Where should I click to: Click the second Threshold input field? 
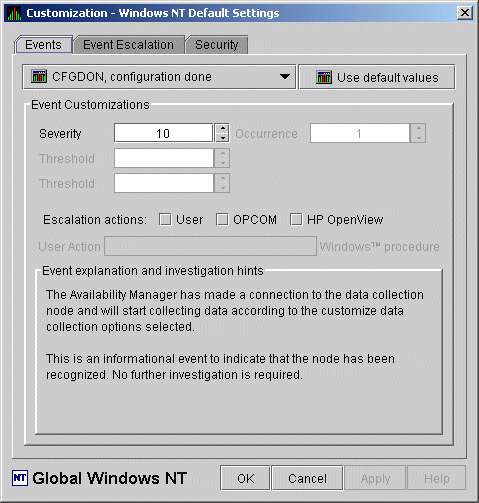pos(164,183)
